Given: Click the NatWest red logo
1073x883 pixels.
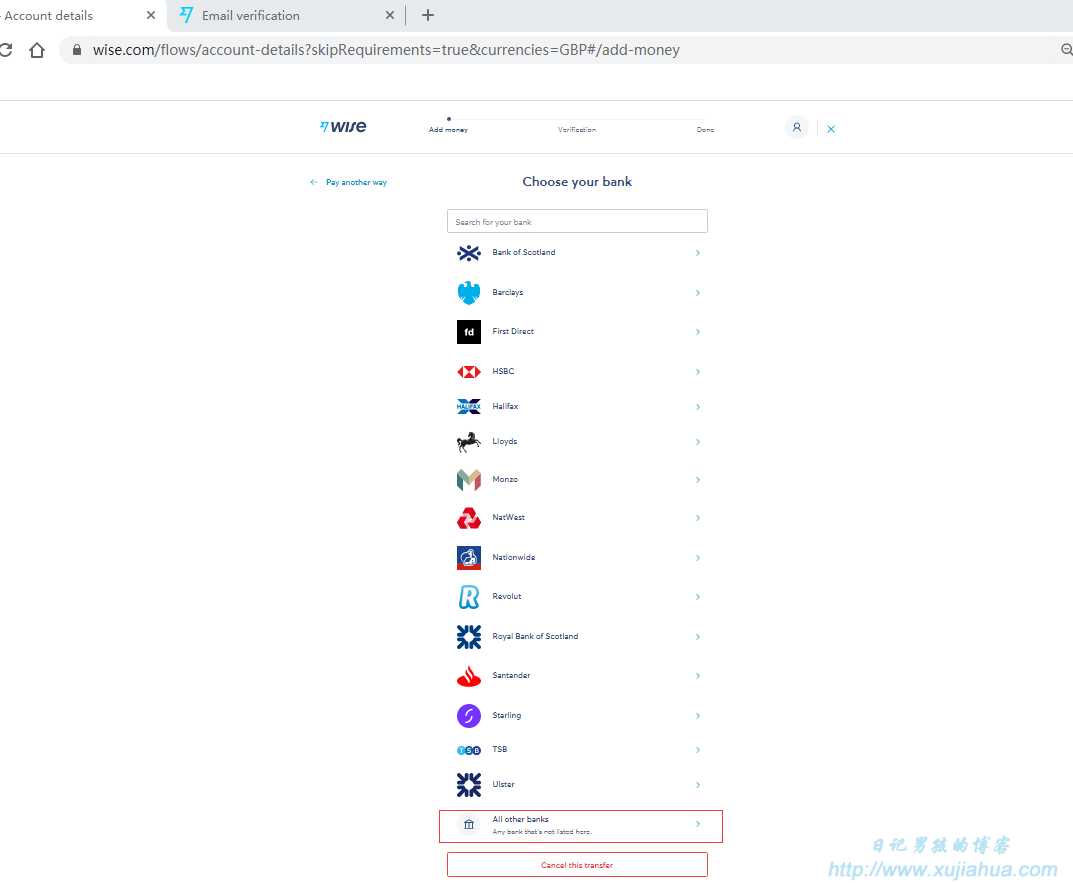Looking at the screenshot, I should [469, 518].
